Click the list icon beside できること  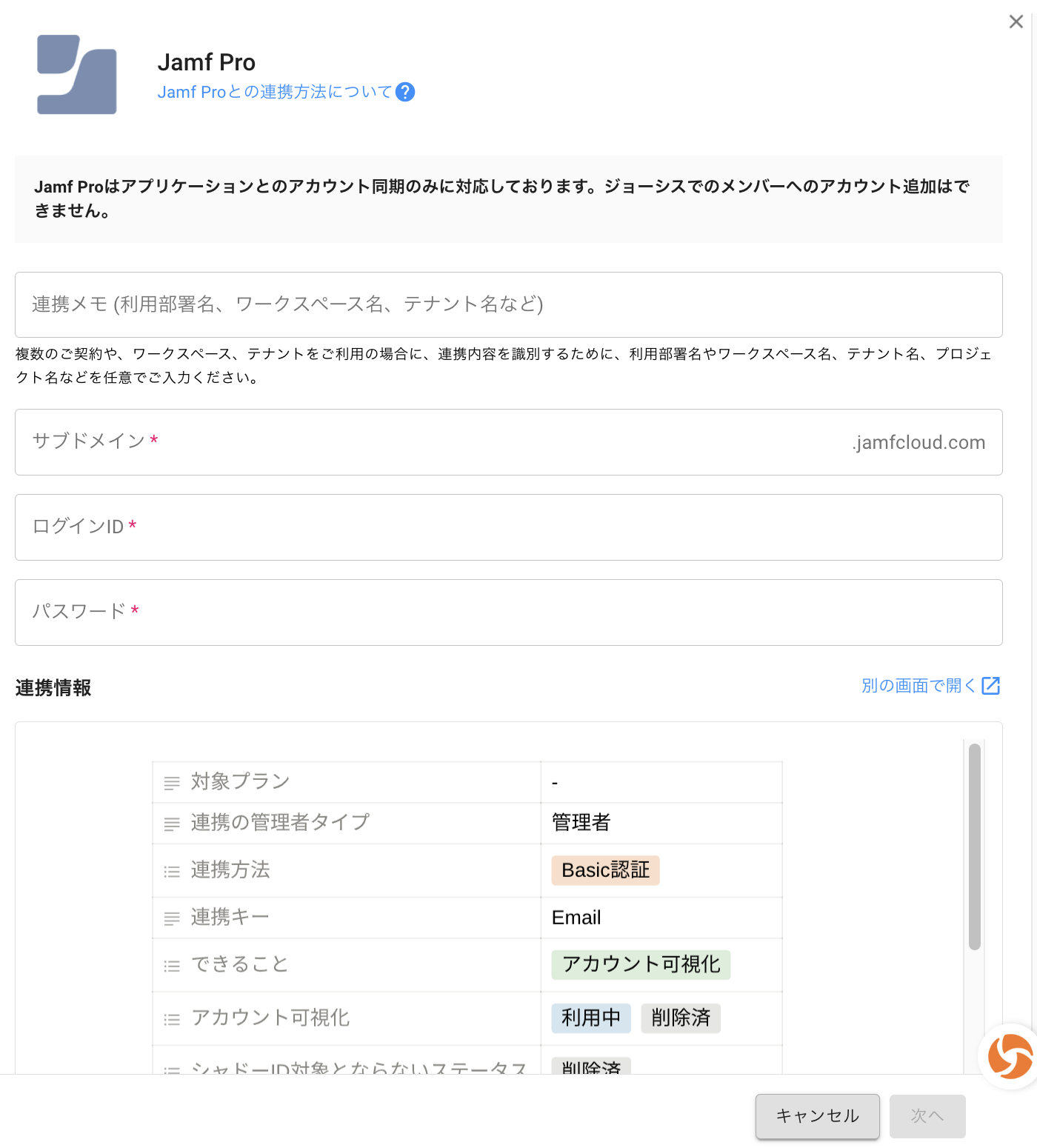[x=172, y=966]
